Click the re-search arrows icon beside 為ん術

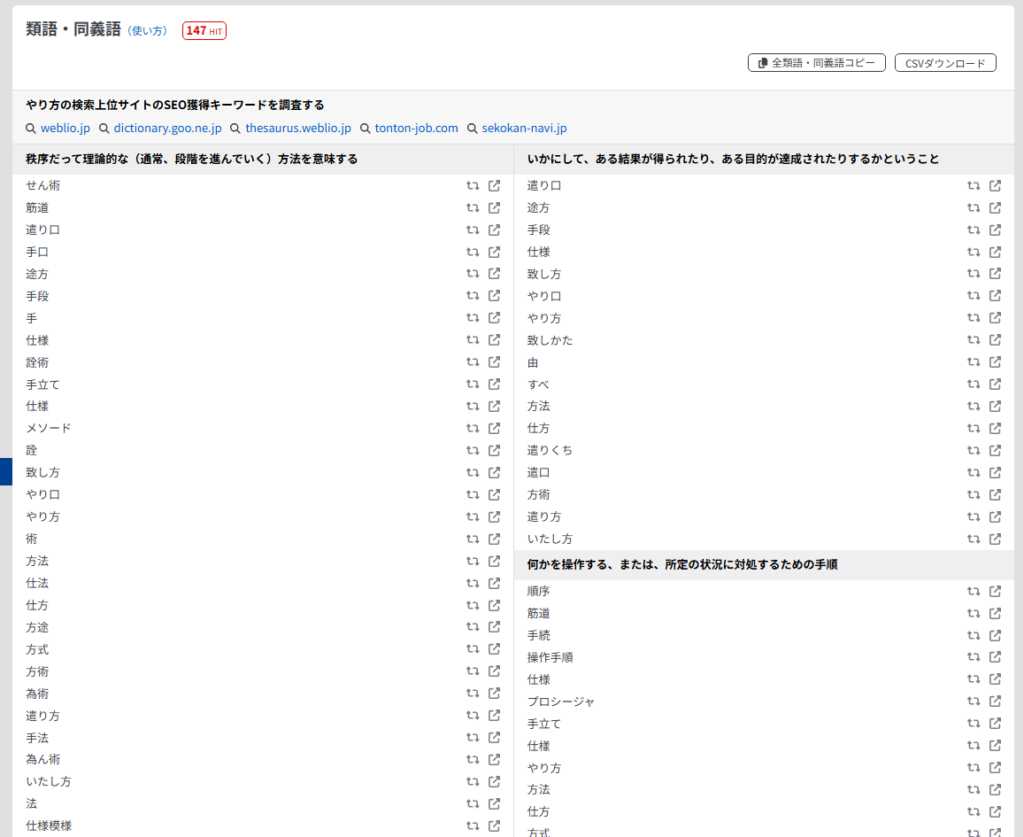[472, 759]
